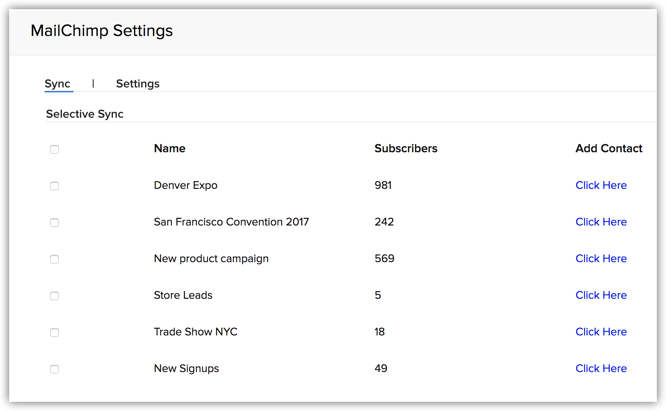Select the New Signups list name
Image resolution: width=666 pixels, height=411 pixels.
click(186, 369)
